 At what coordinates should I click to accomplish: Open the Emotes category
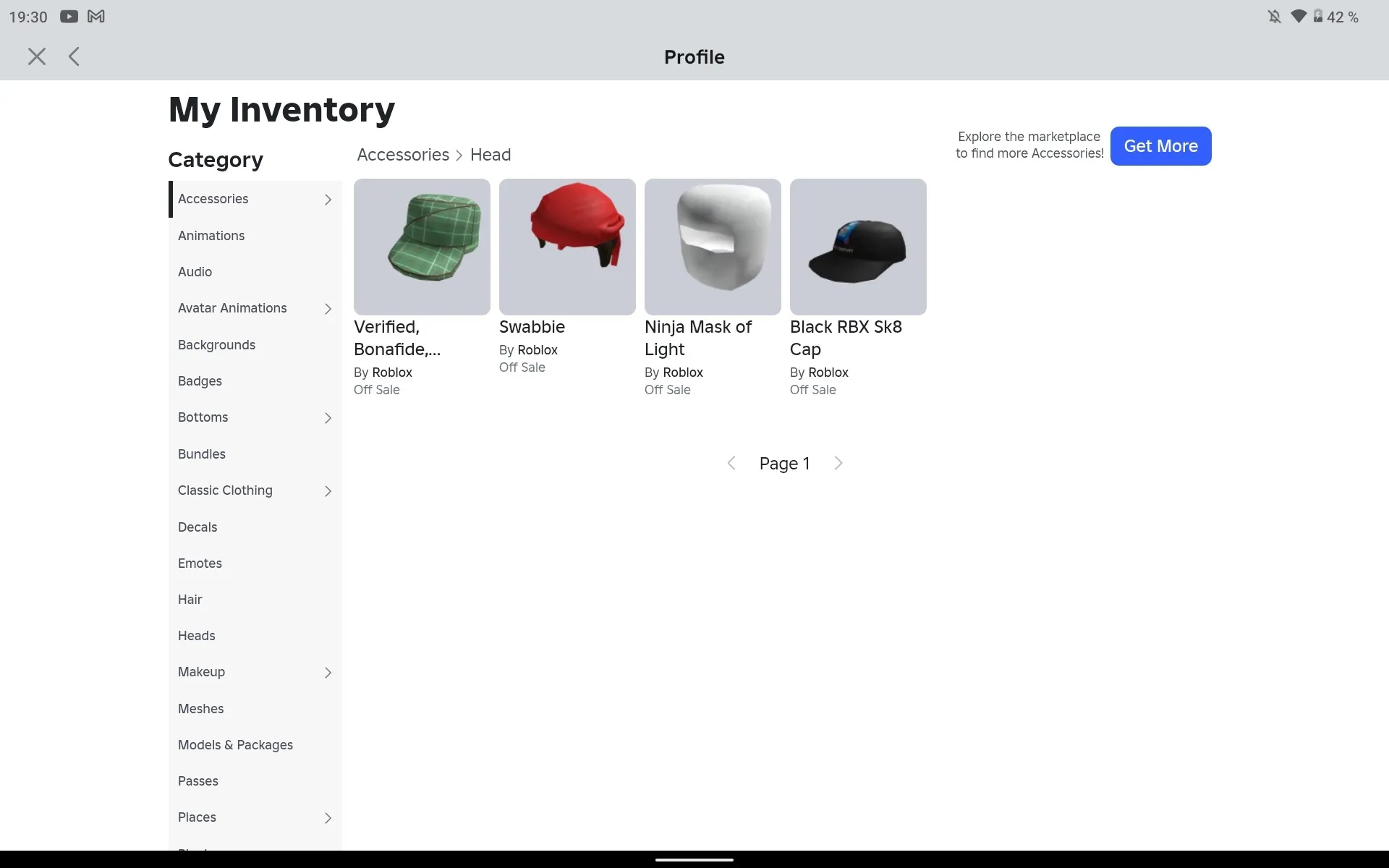pyautogui.click(x=255, y=563)
